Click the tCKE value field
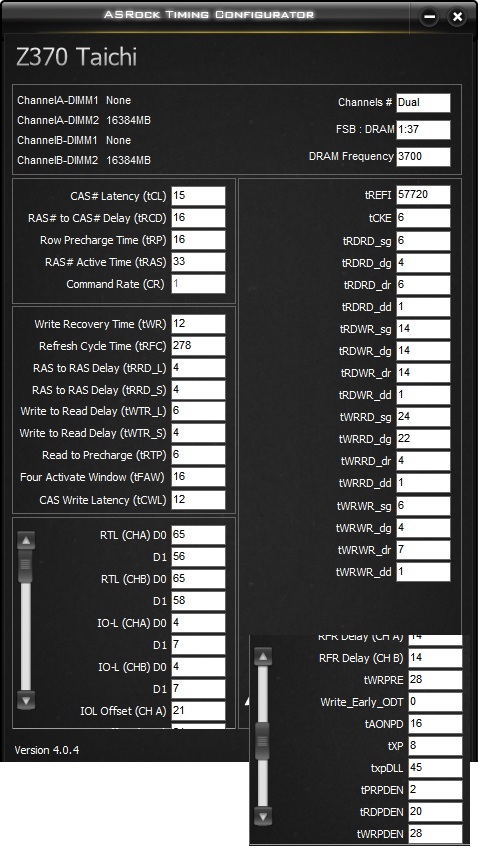This screenshot has height=864, width=492. click(x=423, y=218)
